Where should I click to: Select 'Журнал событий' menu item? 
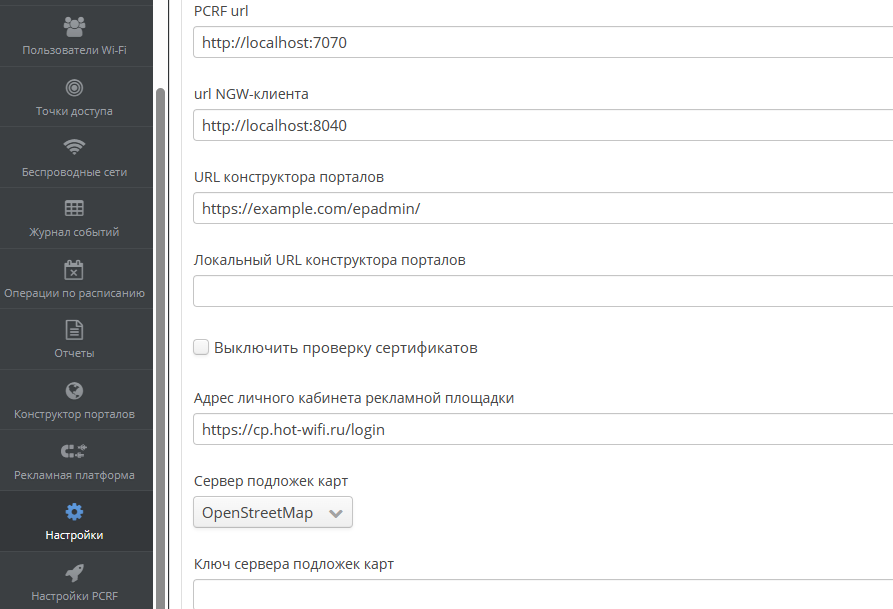74,232
